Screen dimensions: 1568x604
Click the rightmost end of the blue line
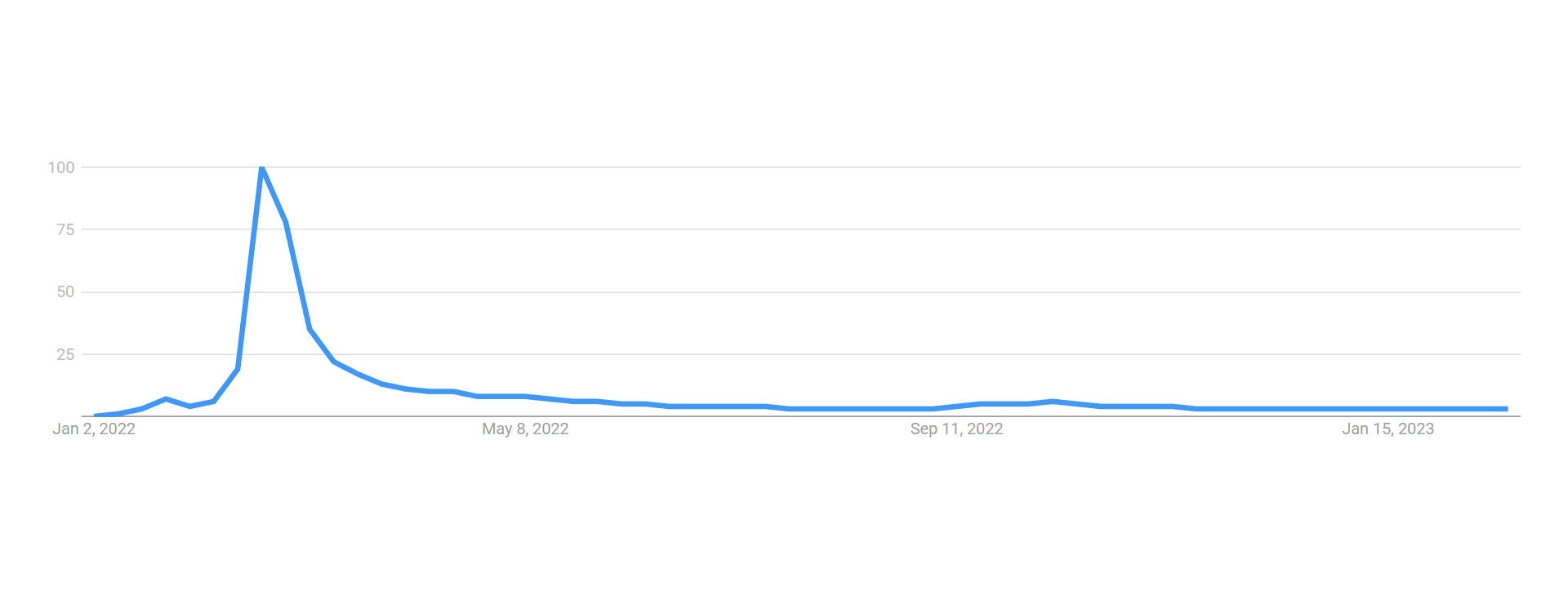(x=1506, y=409)
